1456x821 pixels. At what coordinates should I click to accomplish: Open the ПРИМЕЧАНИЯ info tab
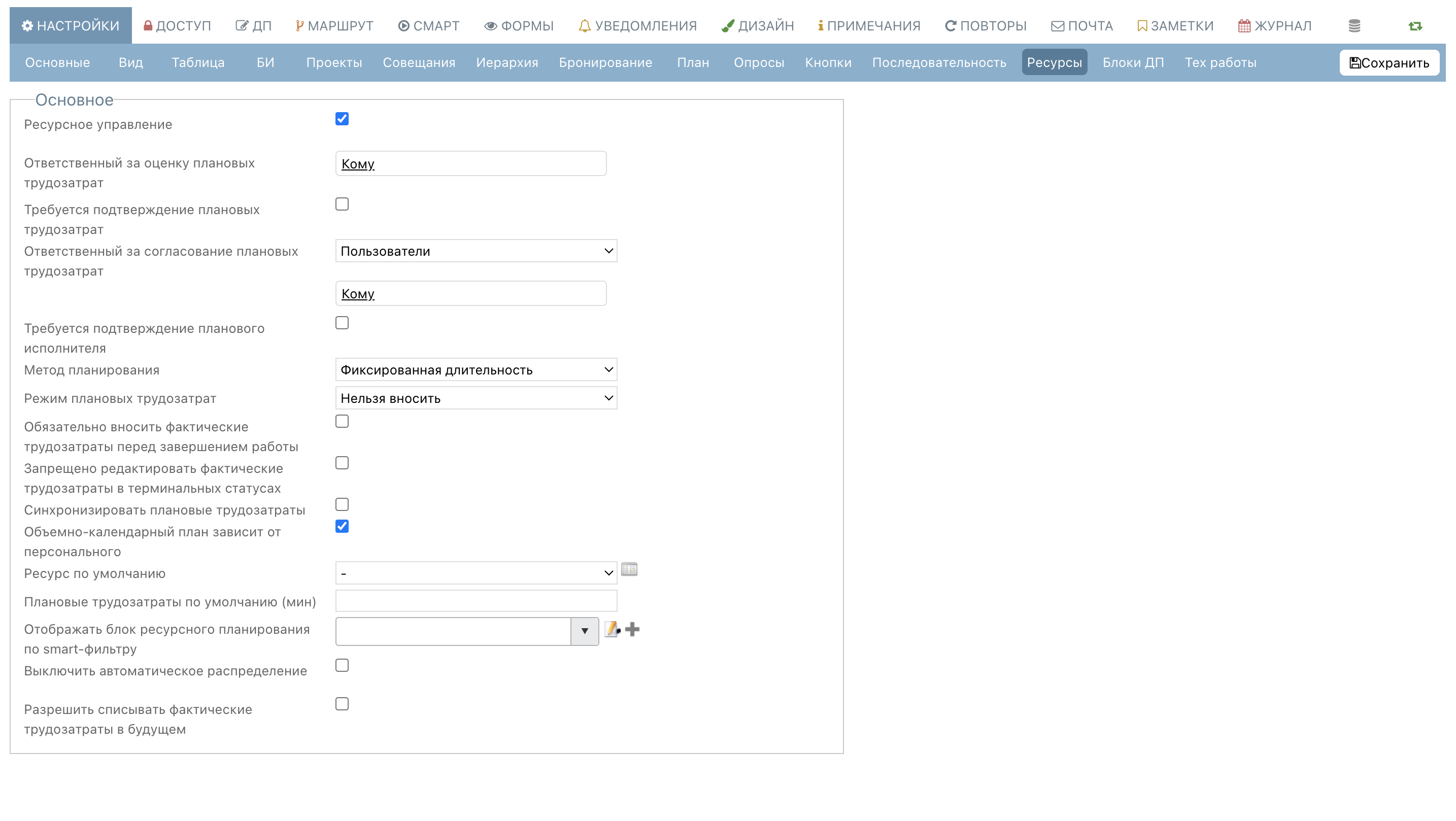coord(869,26)
